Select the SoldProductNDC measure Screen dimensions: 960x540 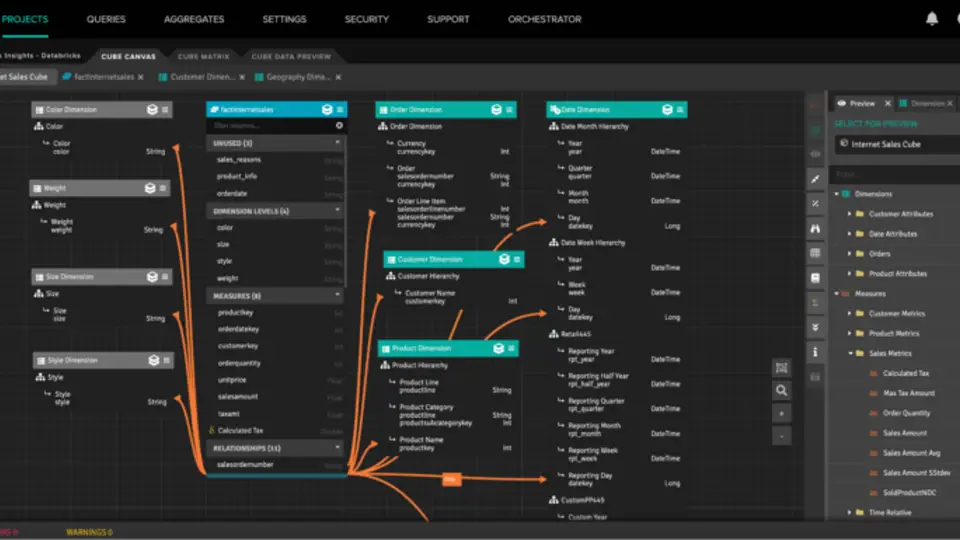click(909, 493)
